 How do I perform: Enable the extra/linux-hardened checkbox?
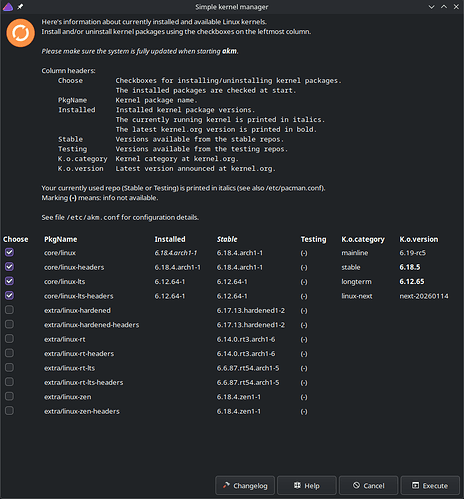(9, 310)
